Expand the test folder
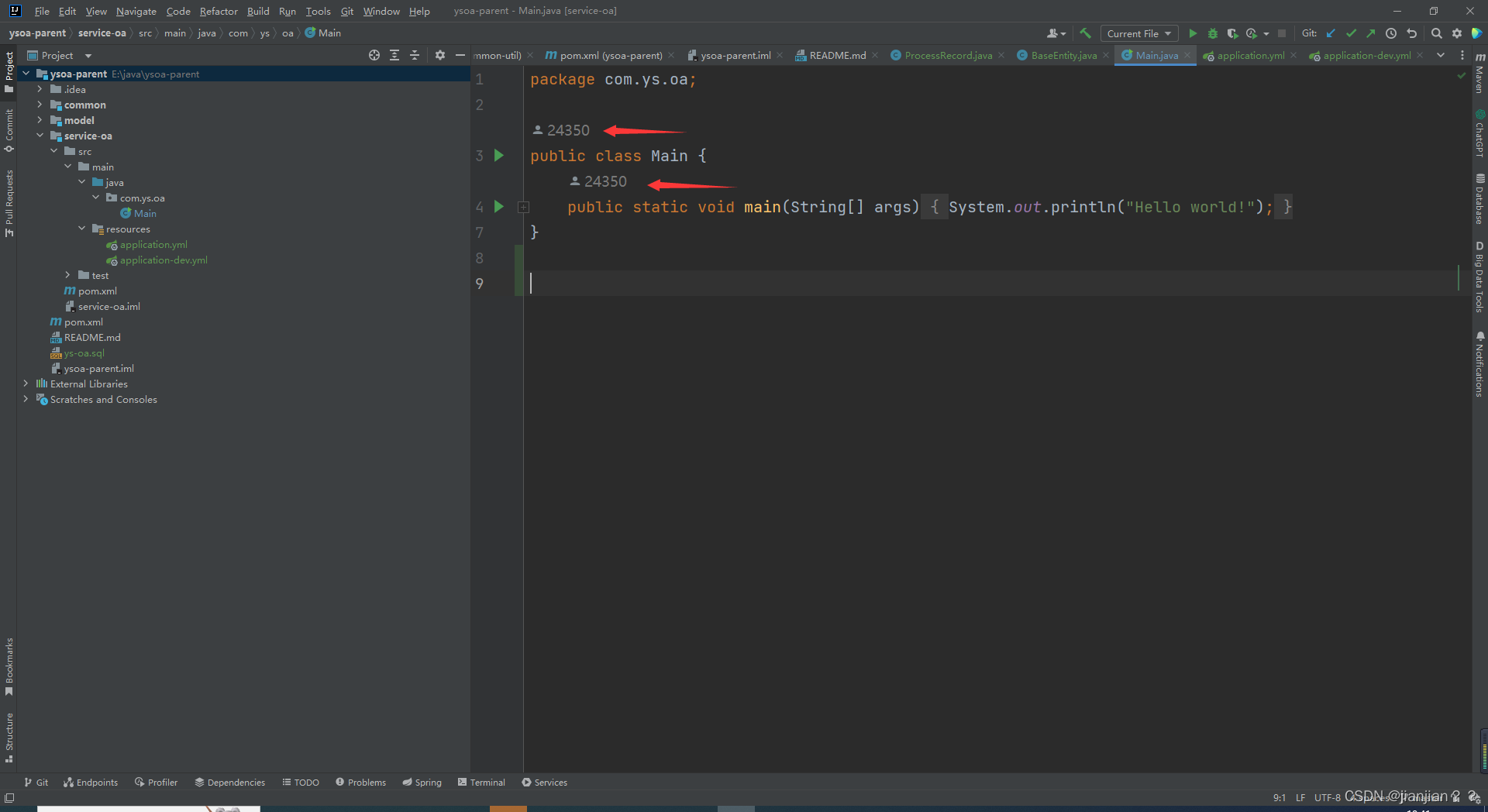 pos(67,275)
